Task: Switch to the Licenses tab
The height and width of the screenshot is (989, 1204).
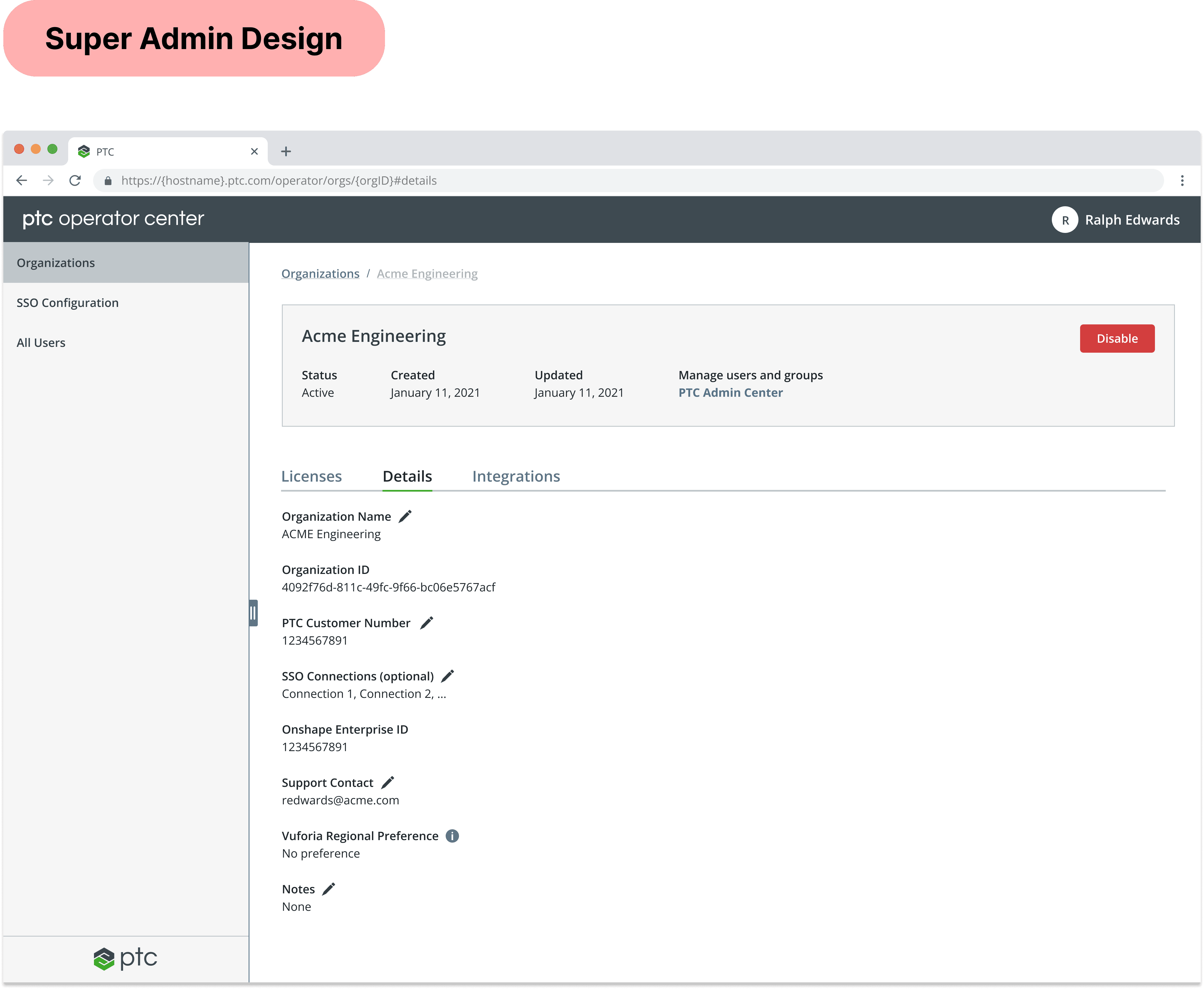Action: 312,476
